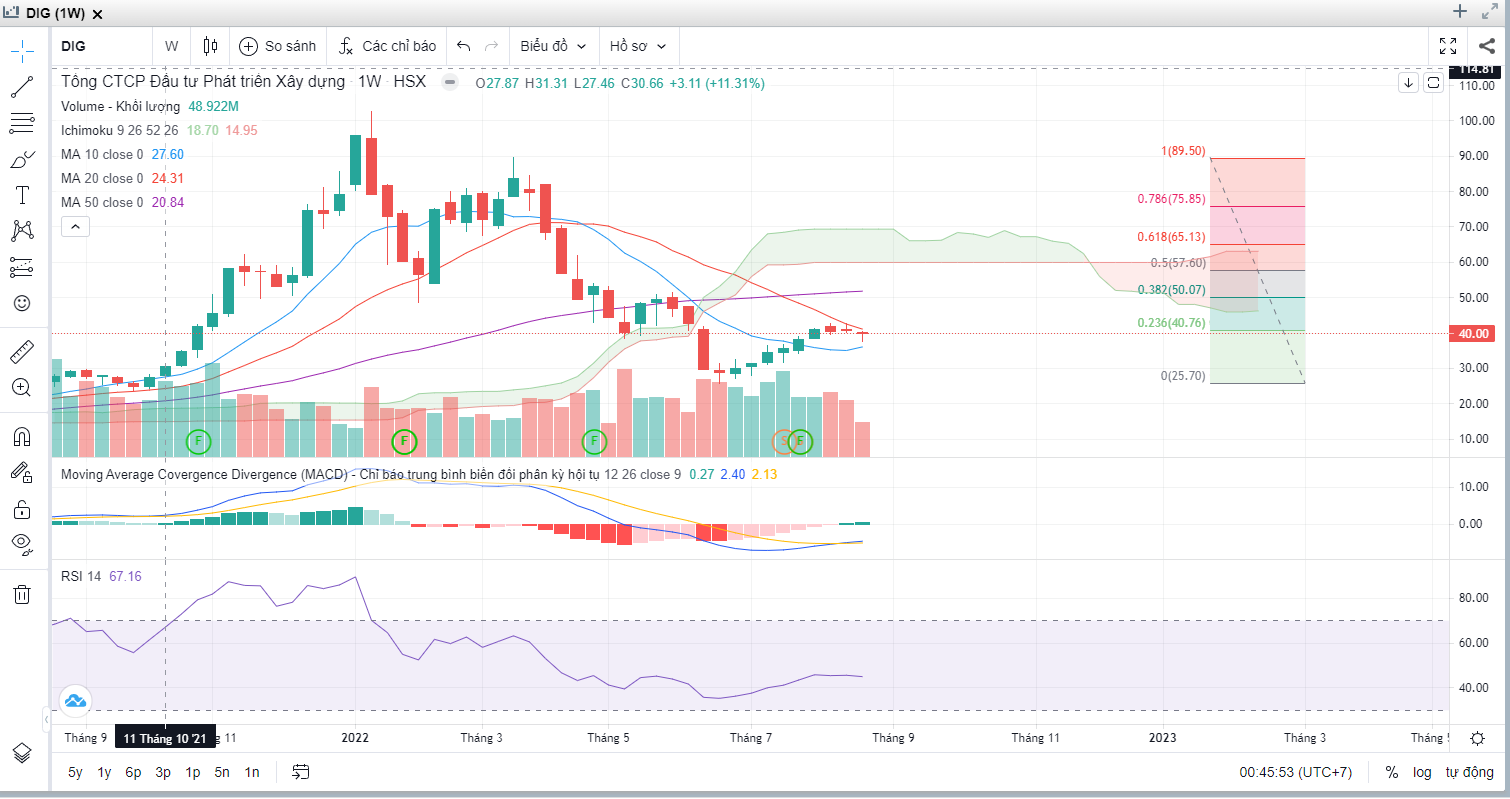Screen dimensions: 1510x799
Task: Switch to the 5y time range
Action: tap(76, 772)
